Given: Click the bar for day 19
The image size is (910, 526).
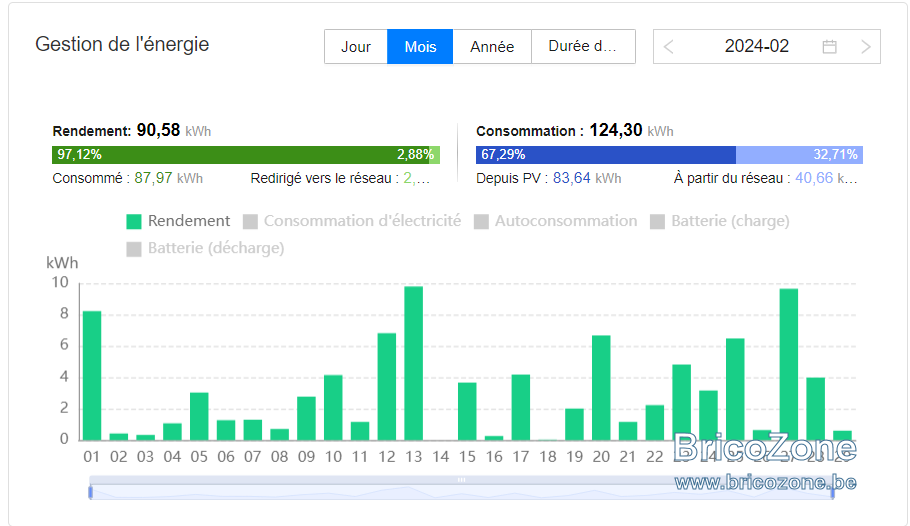Looking at the screenshot, I should tap(575, 424).
